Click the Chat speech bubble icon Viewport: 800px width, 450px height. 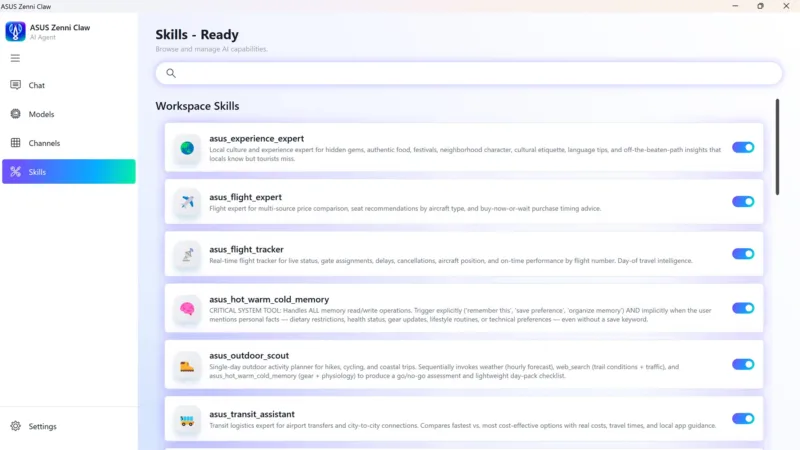click(x=16, y=85)
